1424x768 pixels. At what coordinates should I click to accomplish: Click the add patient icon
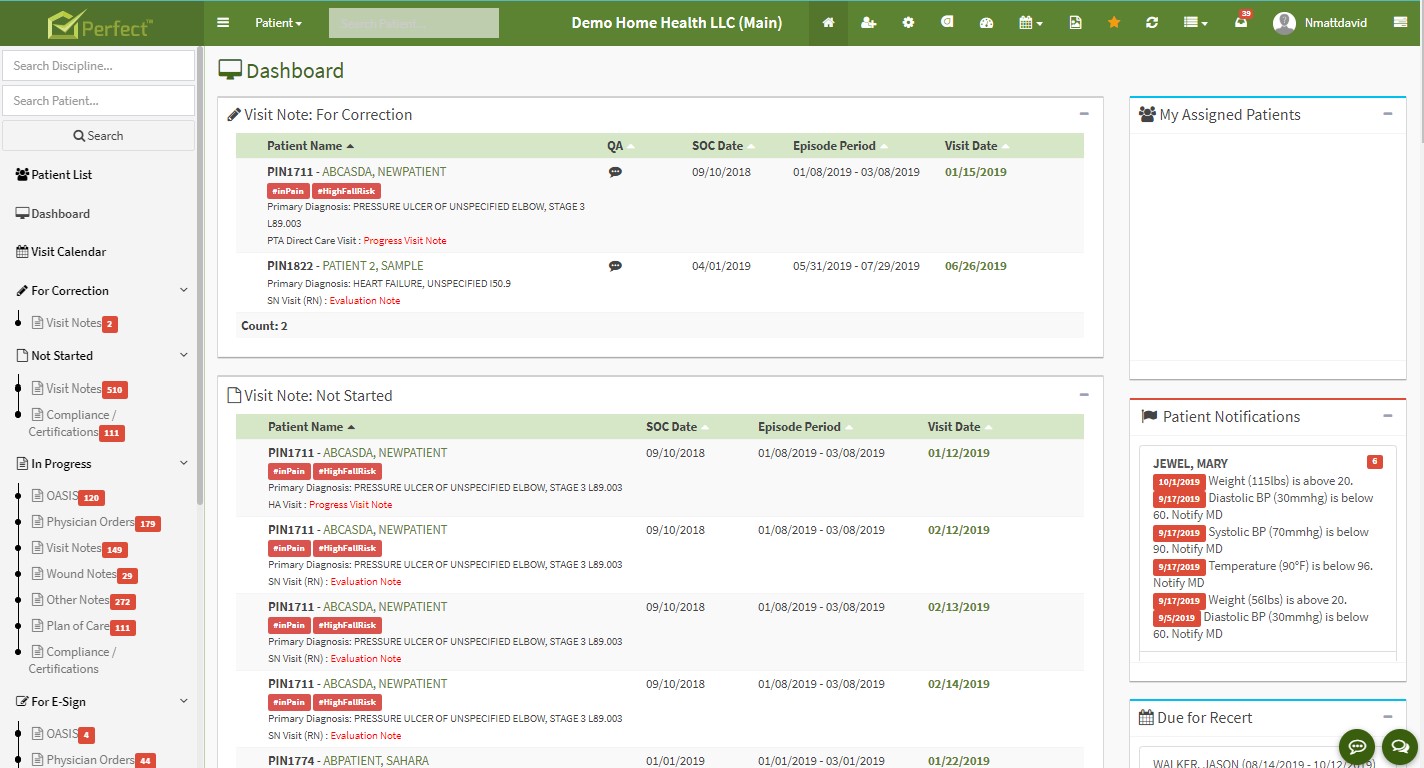(868, 23)
